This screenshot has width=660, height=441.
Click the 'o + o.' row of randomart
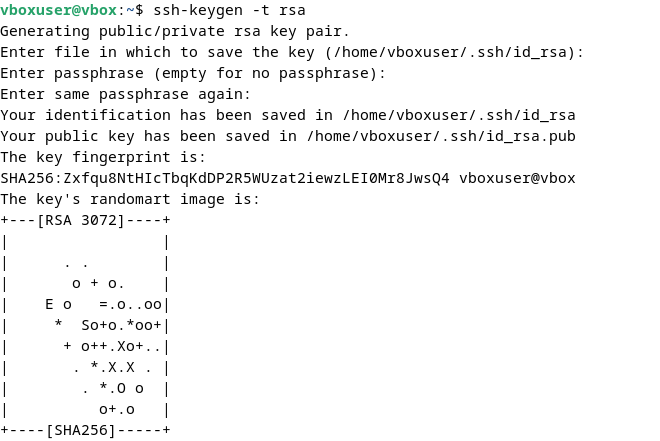tap(98, 284)
